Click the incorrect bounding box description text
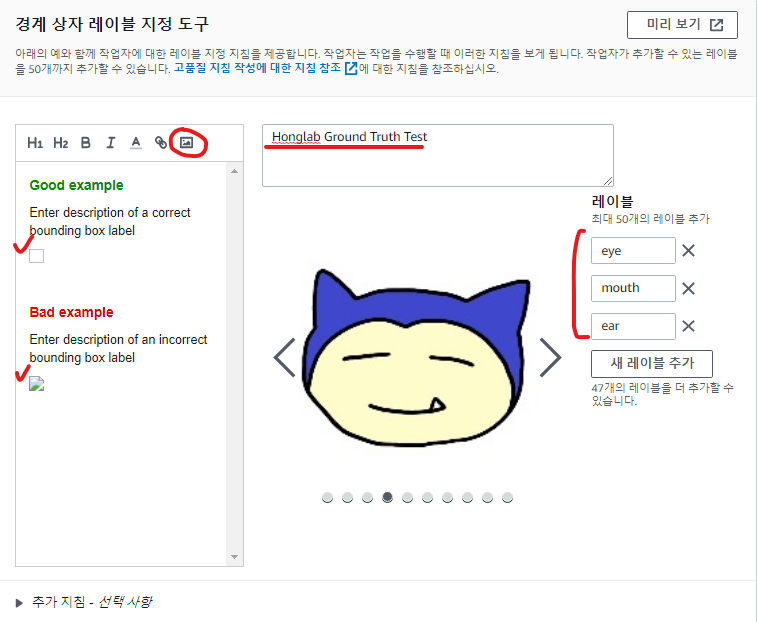Viewport: 757px width, 622px height. click(118, 349)
